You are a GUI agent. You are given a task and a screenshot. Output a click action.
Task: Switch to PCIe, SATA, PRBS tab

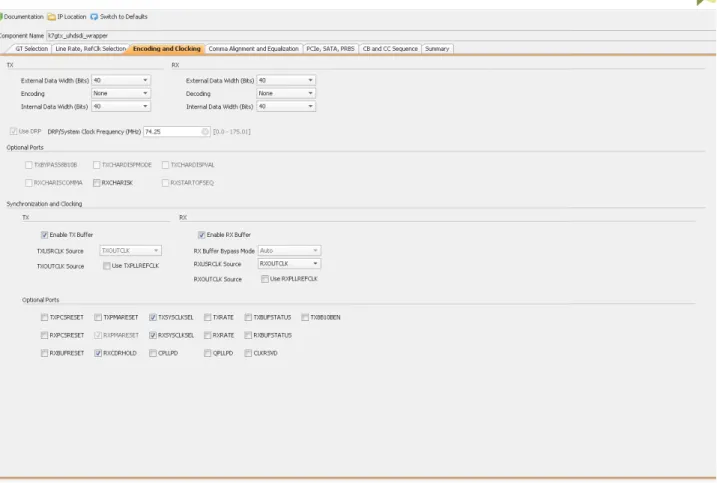tap(330, 49)
